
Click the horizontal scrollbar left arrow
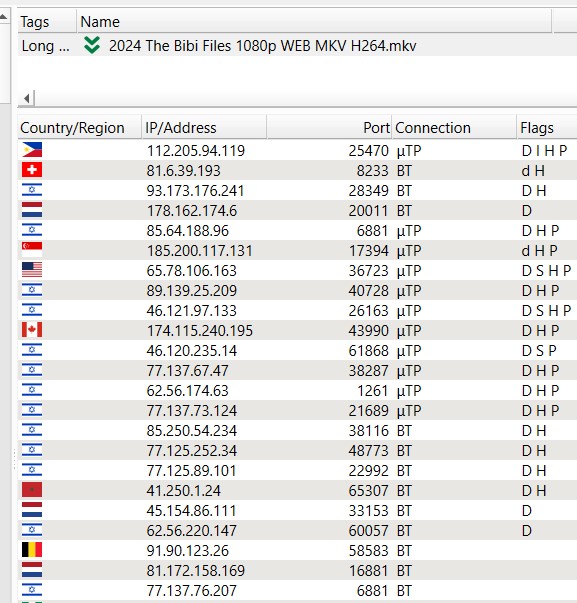click(26, 98)
